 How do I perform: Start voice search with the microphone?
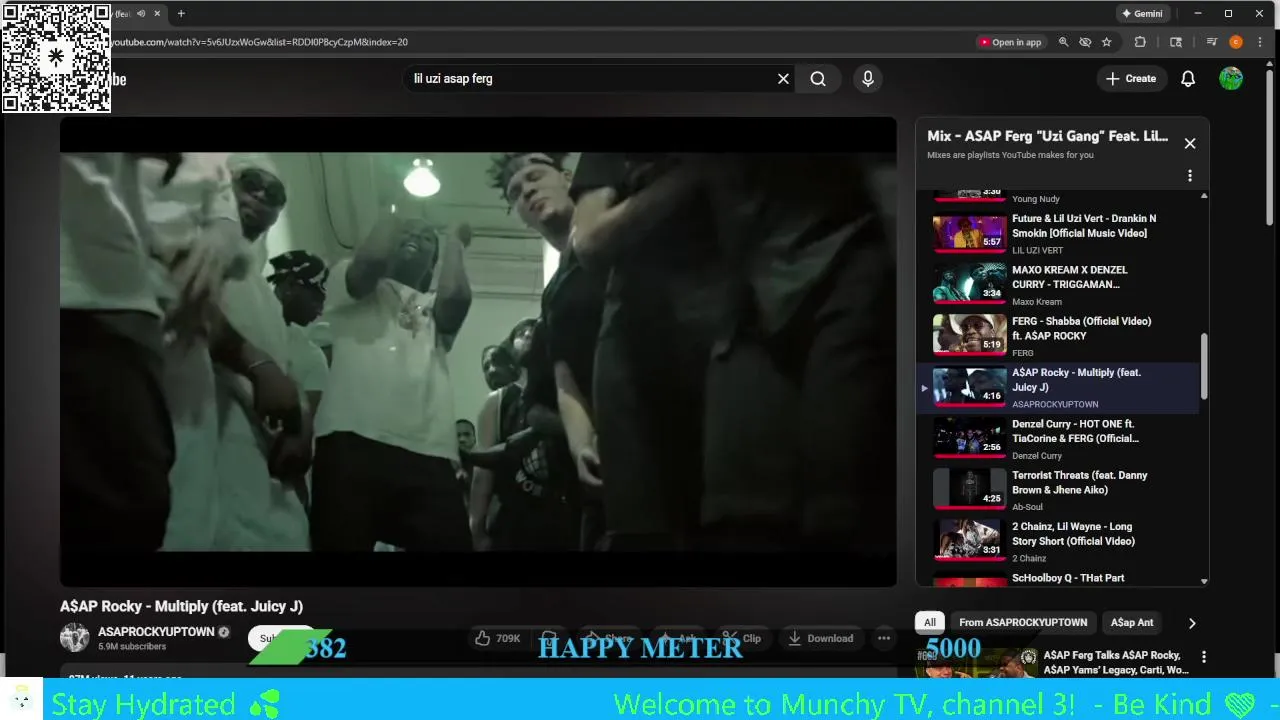pos(868,79)
